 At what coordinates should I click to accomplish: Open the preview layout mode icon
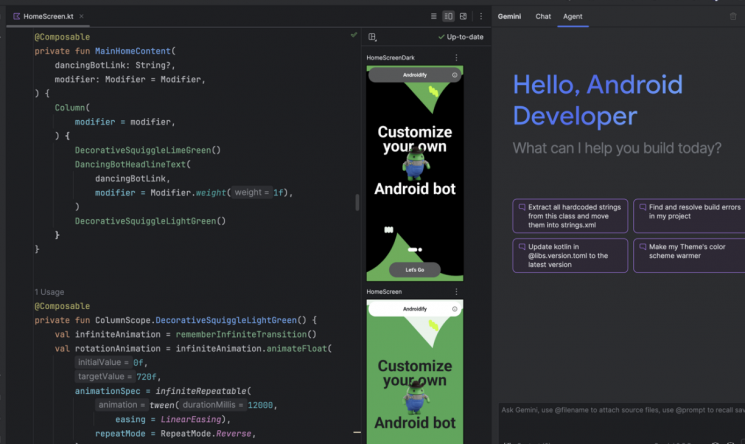click(372, 37)
